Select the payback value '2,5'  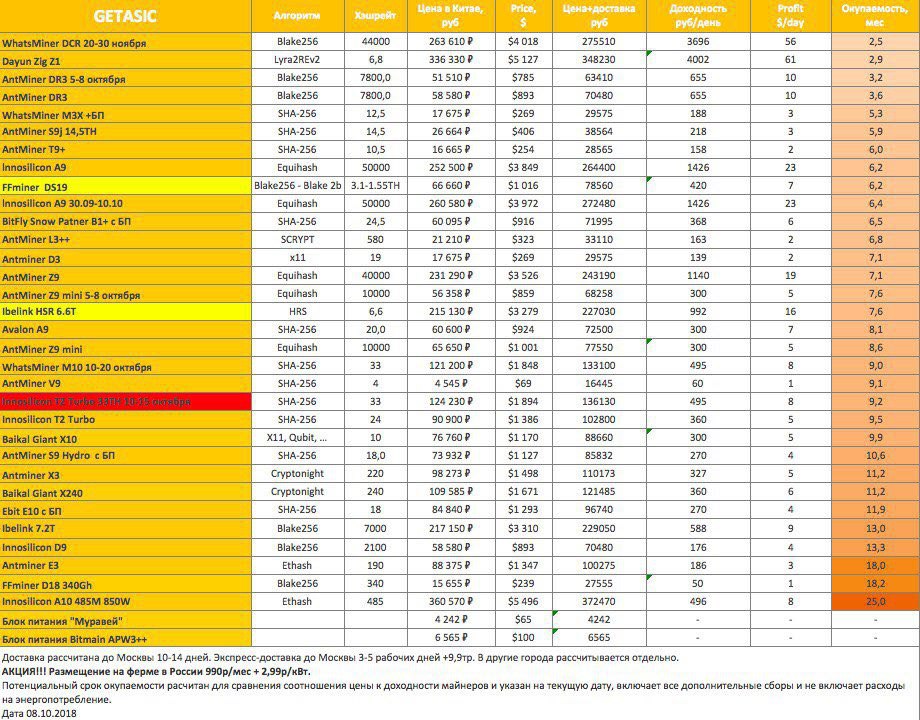[875, 42]
